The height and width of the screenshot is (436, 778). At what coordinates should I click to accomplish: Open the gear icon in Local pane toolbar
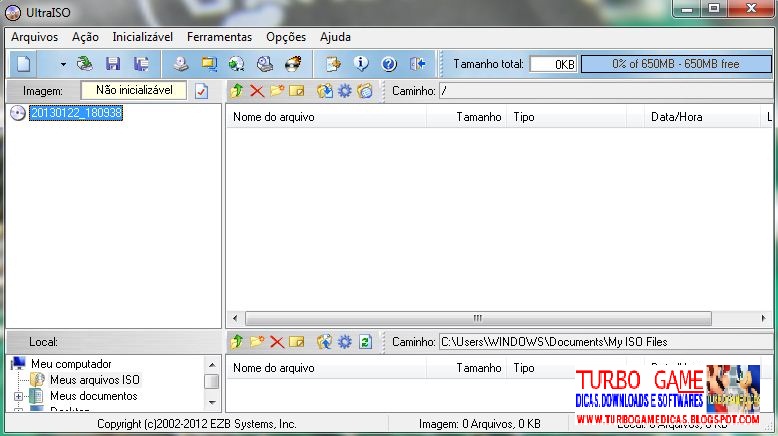pos(344,342)
